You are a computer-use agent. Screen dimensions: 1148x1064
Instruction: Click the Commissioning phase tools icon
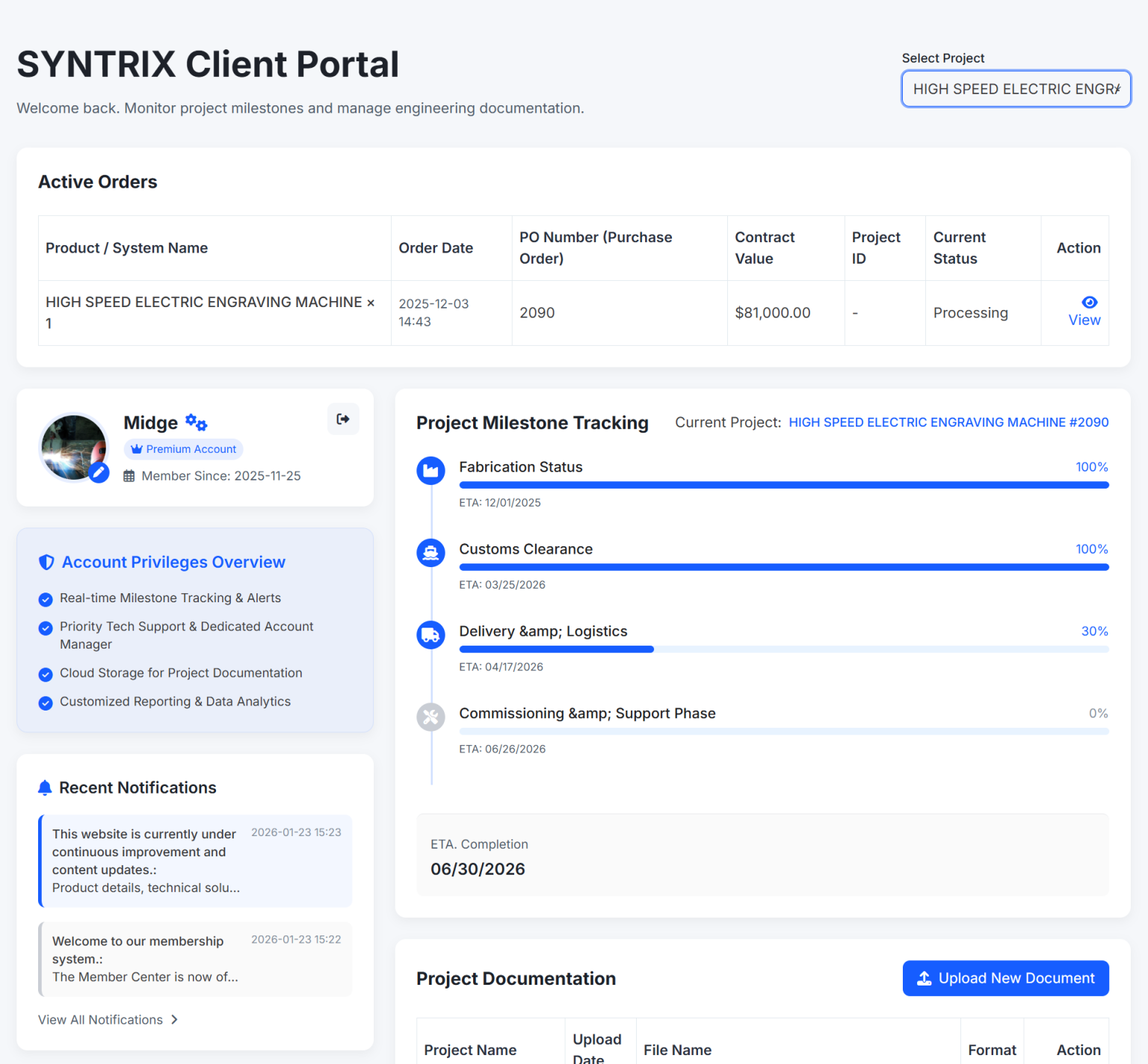430,717
